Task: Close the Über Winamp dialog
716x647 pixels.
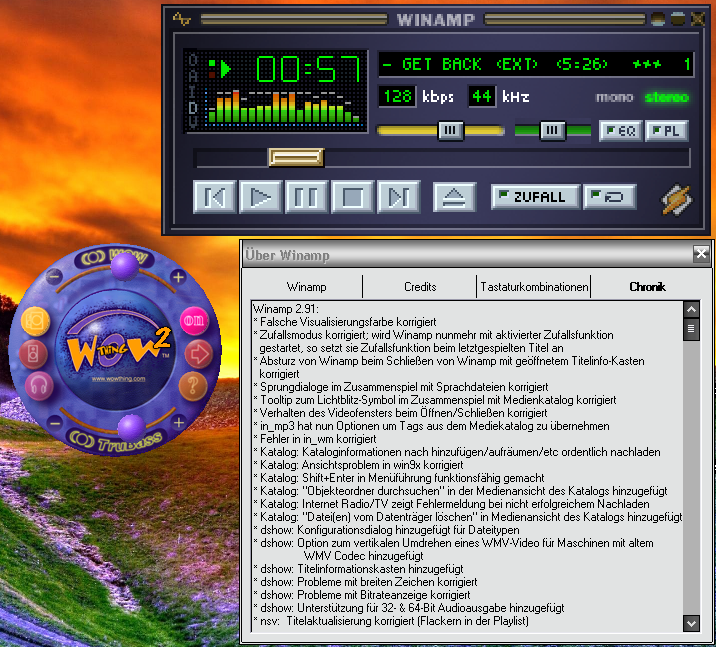Action: tap(701, 253)
